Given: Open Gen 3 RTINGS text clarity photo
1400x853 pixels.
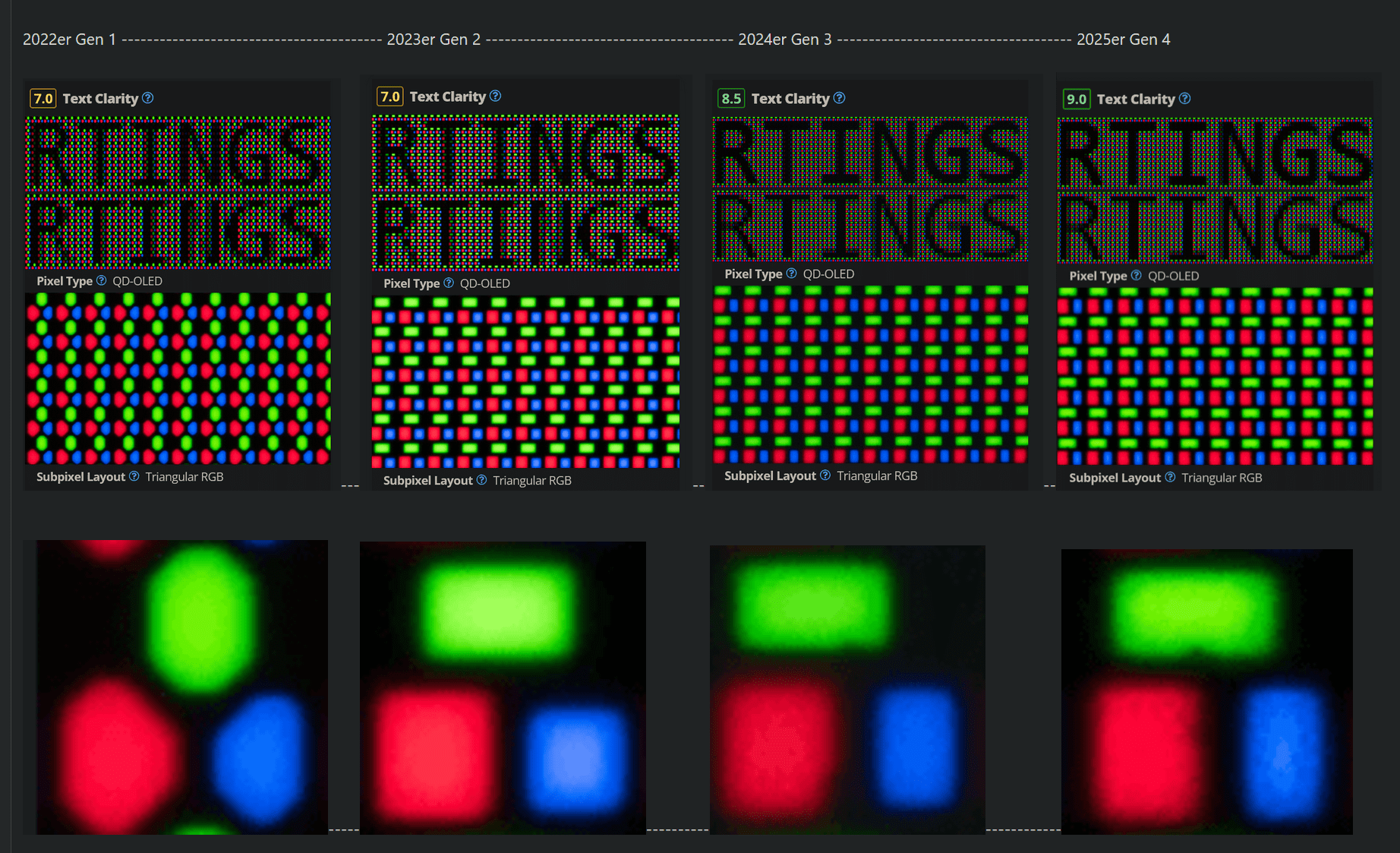Looking at the screenshot, I should pyautogui.click(x=870, y=189).
